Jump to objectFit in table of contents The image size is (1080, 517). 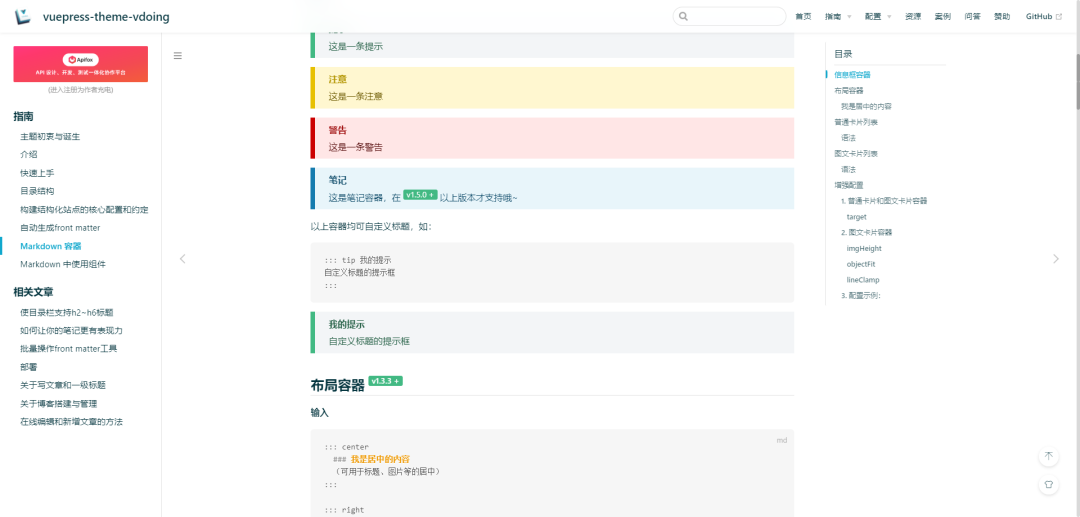coord(860,264)
